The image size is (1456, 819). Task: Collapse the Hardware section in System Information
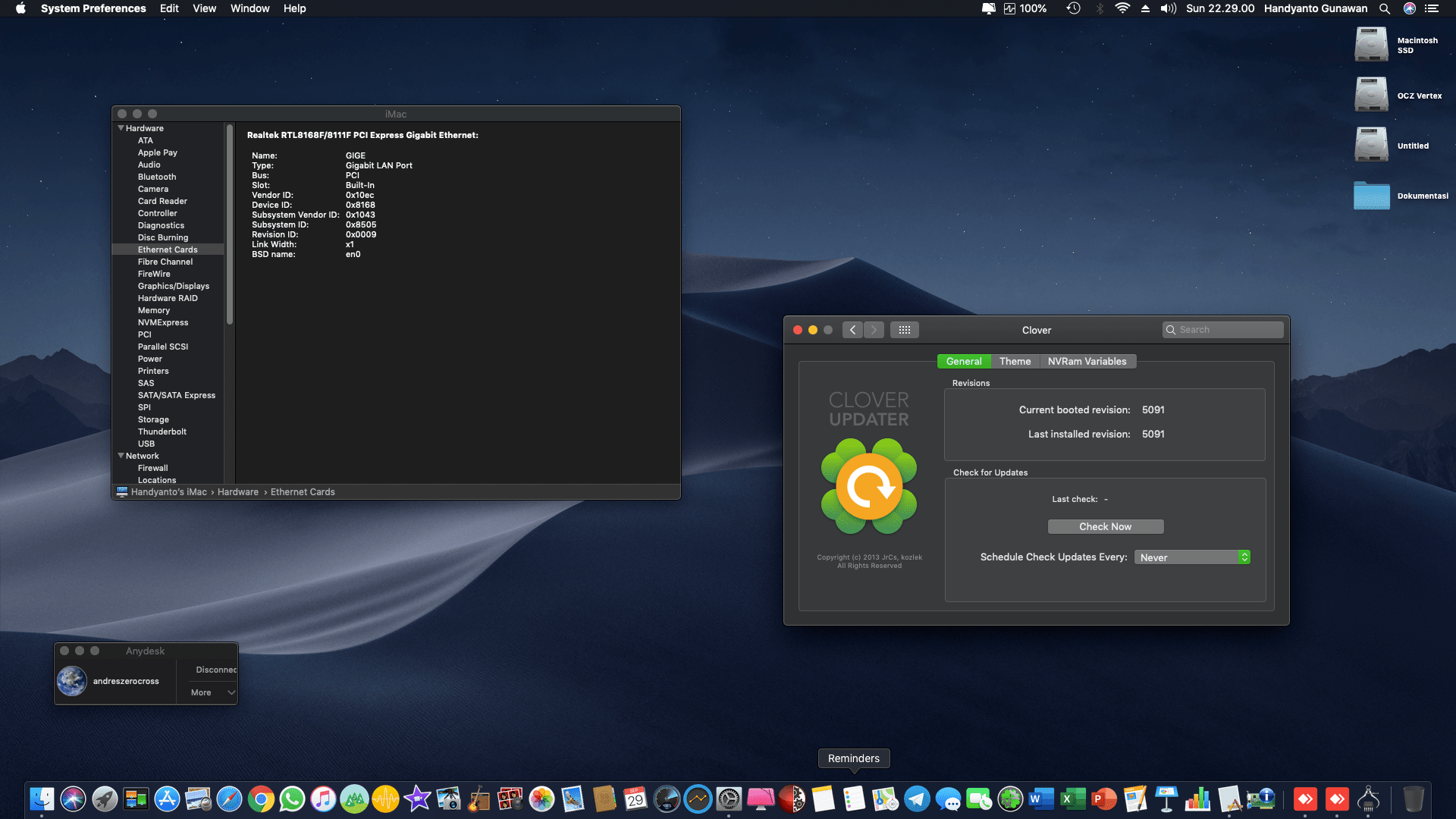[121, 128]
